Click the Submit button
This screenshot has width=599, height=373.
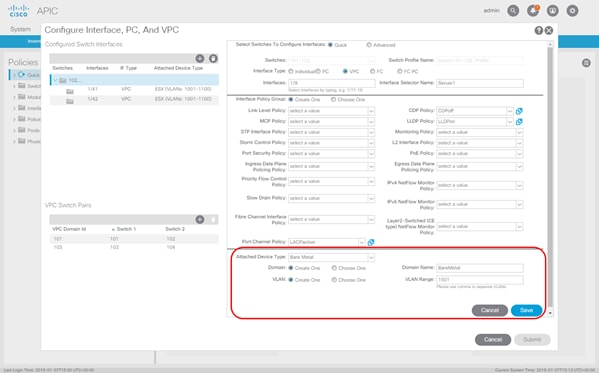point(532,339)
